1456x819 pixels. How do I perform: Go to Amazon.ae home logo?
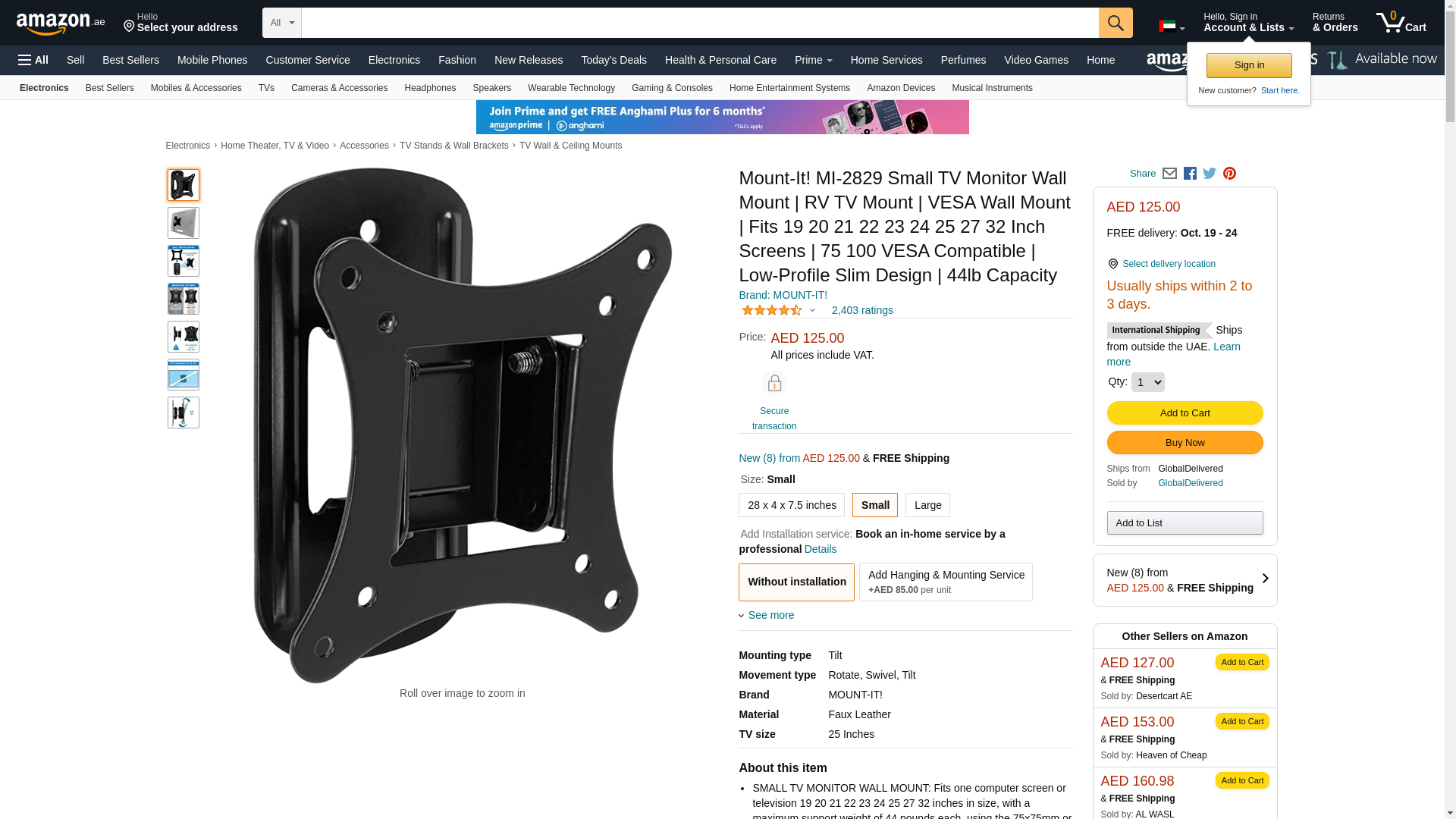(x=61, y=24)
